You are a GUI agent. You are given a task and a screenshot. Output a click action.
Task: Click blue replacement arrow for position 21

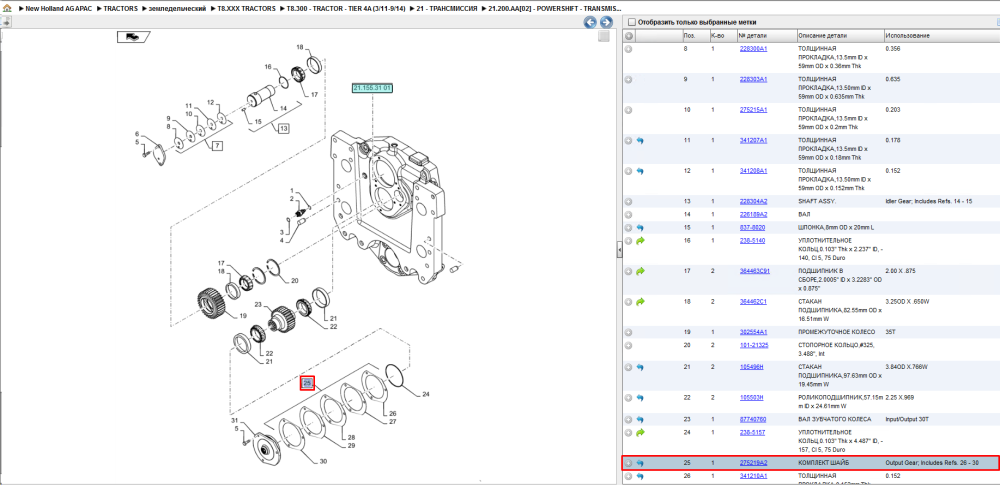coord(640,368)
